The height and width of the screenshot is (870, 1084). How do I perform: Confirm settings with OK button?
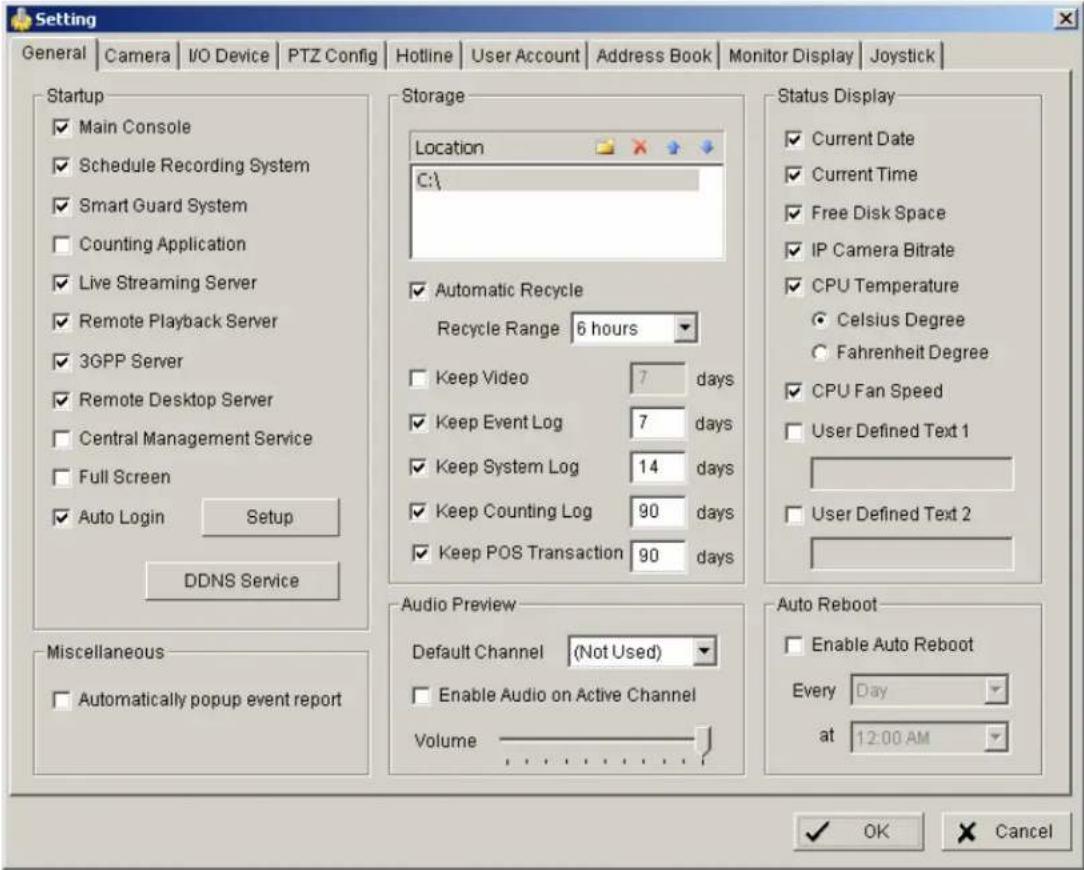point(859,831)
